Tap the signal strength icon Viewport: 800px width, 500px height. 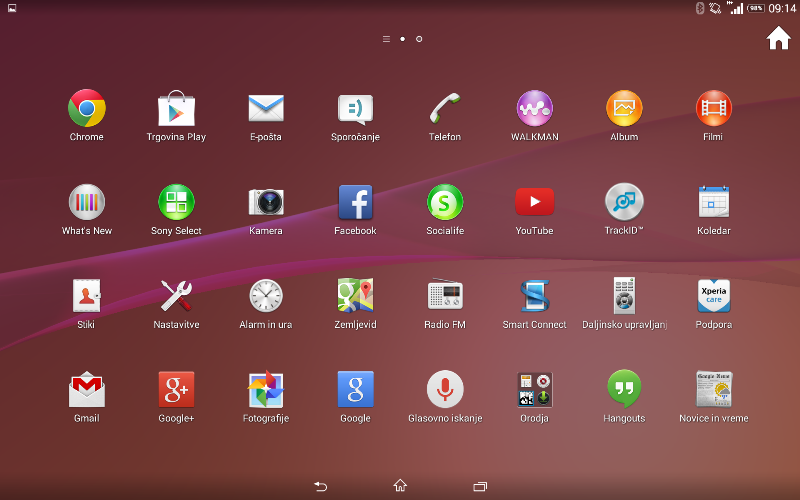click(735, 8)
